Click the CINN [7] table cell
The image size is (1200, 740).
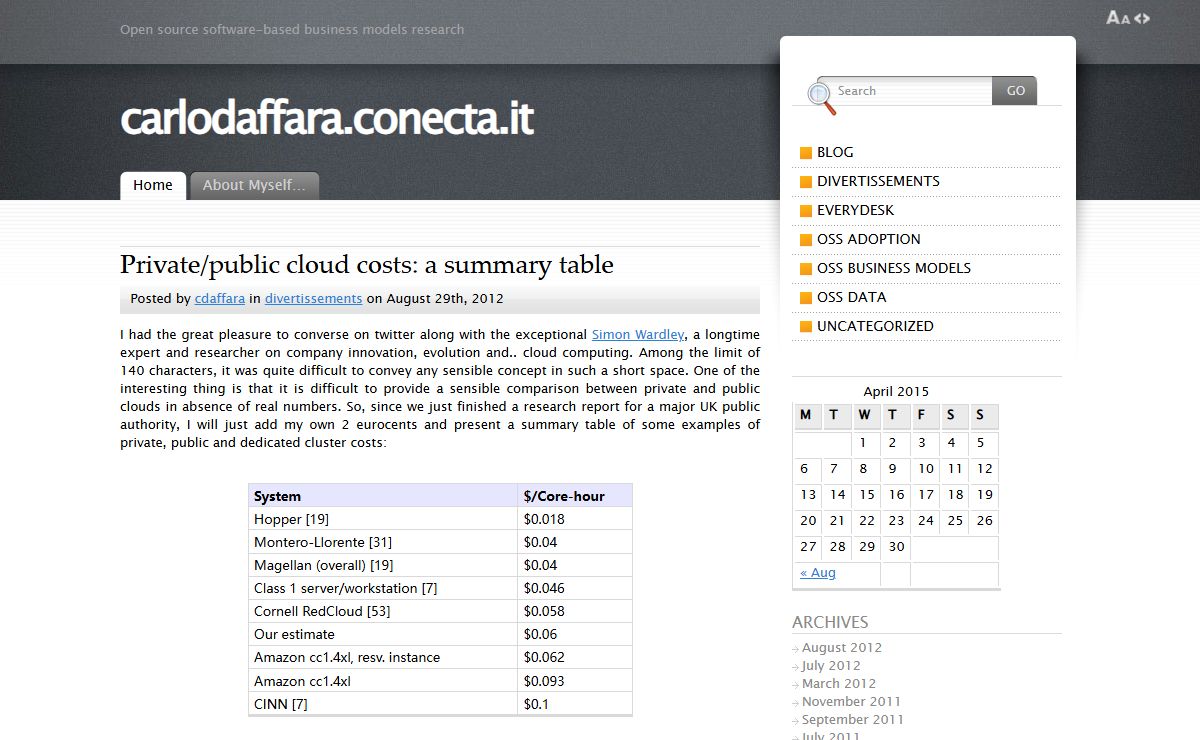click(383, 704)
